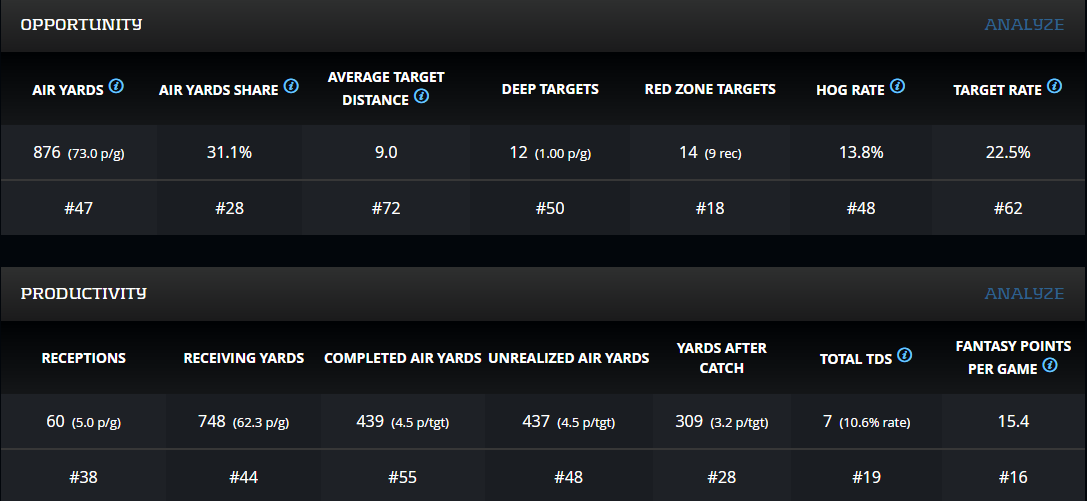Click Analyze in the Productivity section
This screenshot has width=1087, height=501.
tap(1024, 293)
